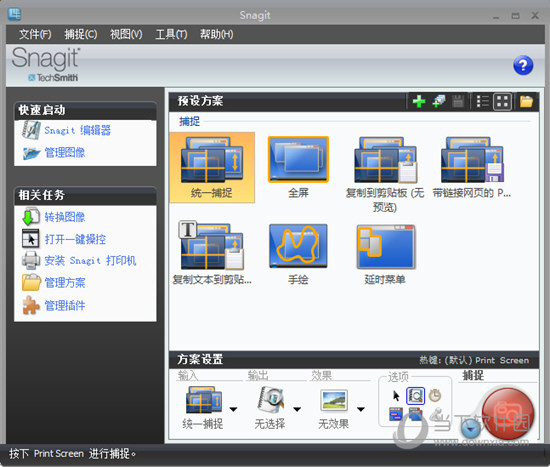Toggle preview in editor option
The image size is (550, 467).
pos(415,396)
